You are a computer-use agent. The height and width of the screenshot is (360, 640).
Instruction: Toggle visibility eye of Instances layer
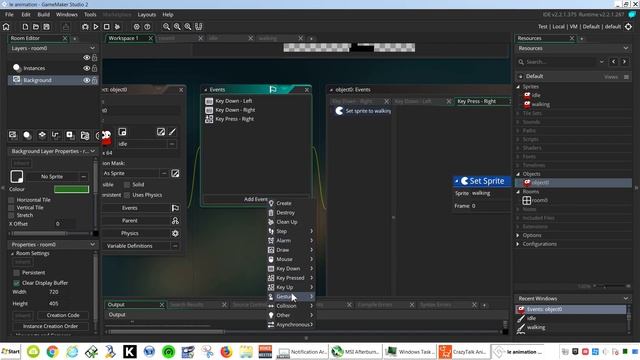[87, 68]
